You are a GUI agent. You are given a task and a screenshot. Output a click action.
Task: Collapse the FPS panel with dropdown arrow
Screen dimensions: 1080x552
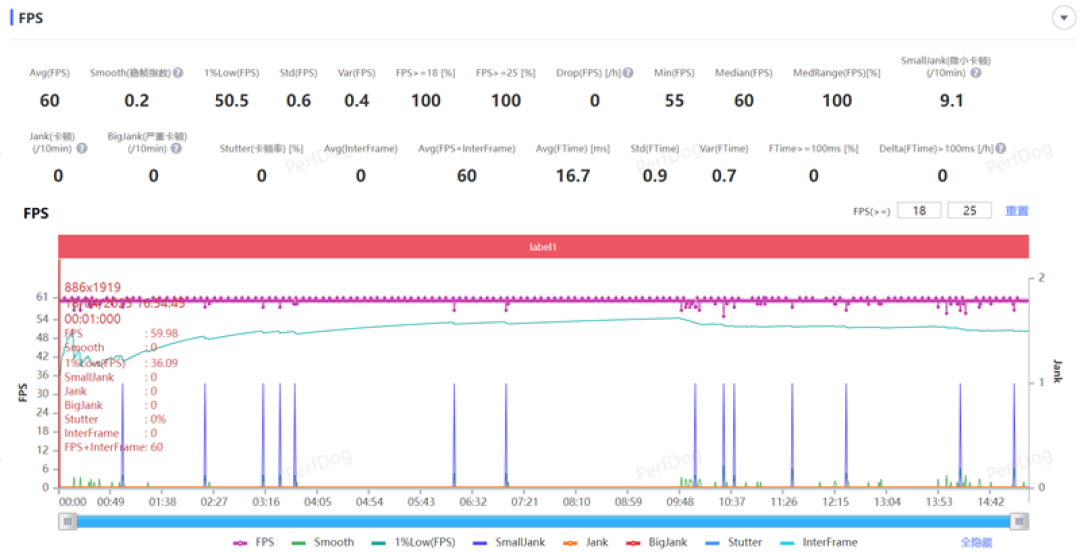[1063, 18]
